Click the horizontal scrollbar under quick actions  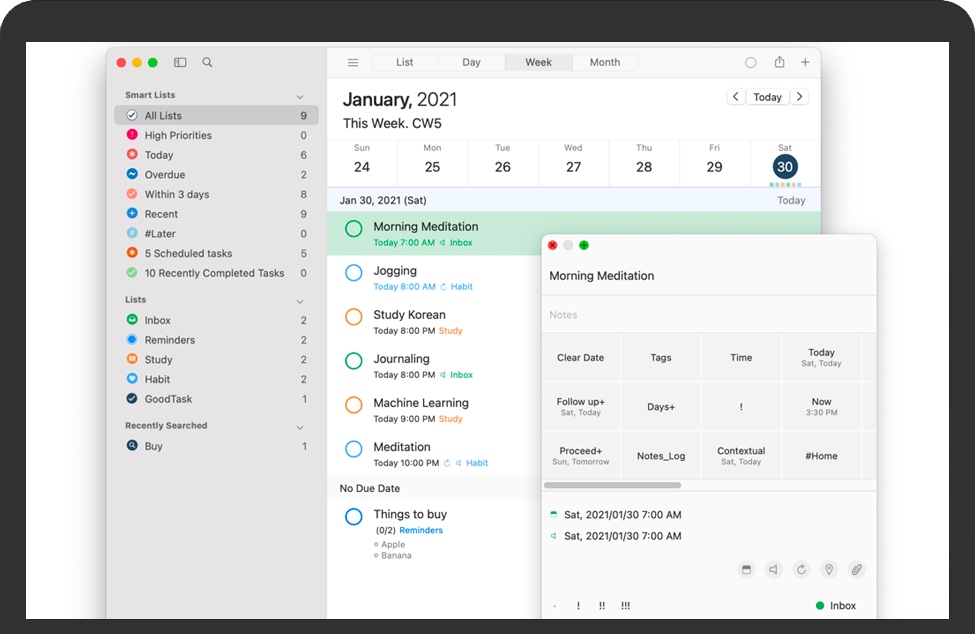[x=612, y=485]
